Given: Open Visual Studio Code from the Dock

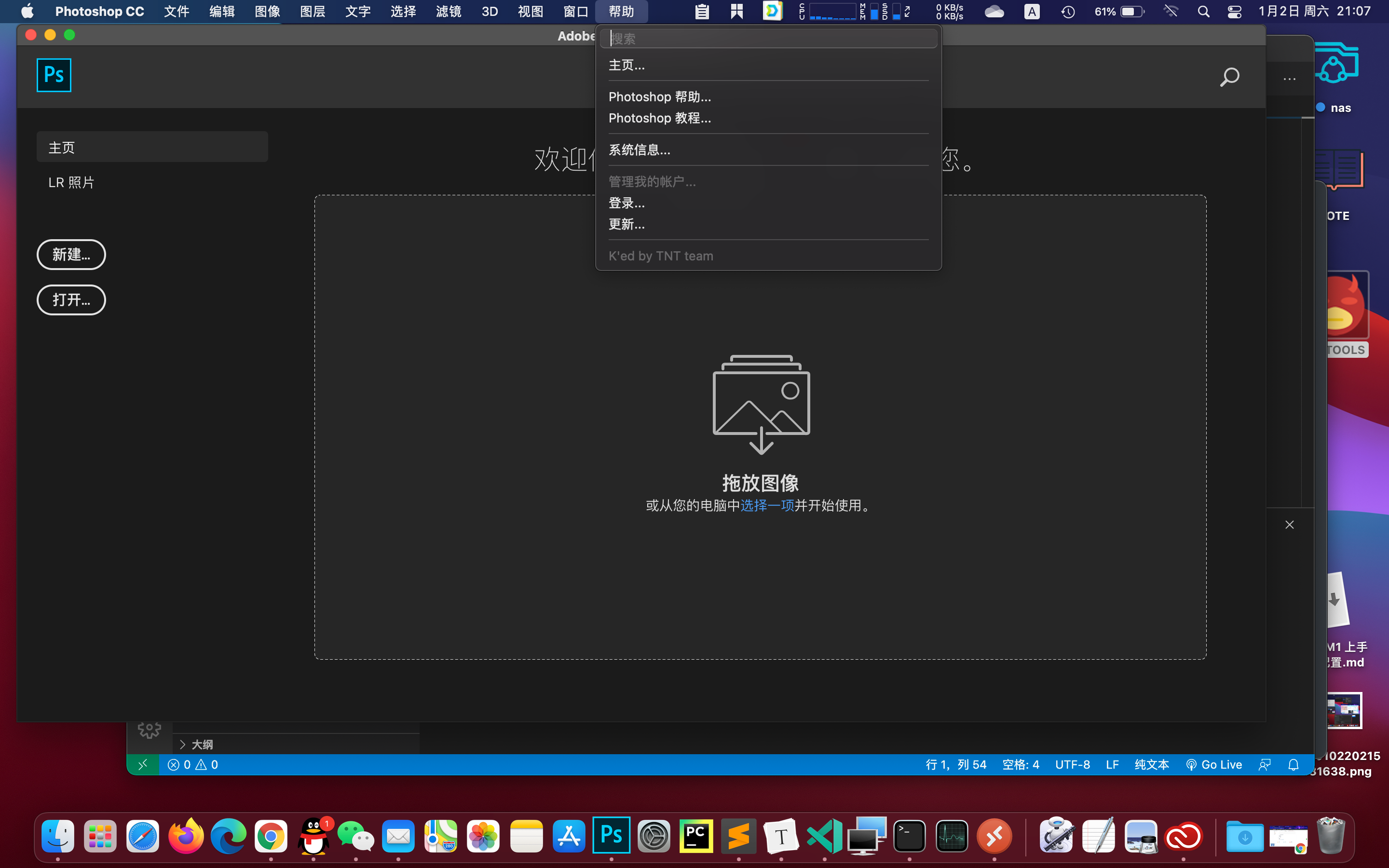Looking at the screenshot, I should coord(825,836).
